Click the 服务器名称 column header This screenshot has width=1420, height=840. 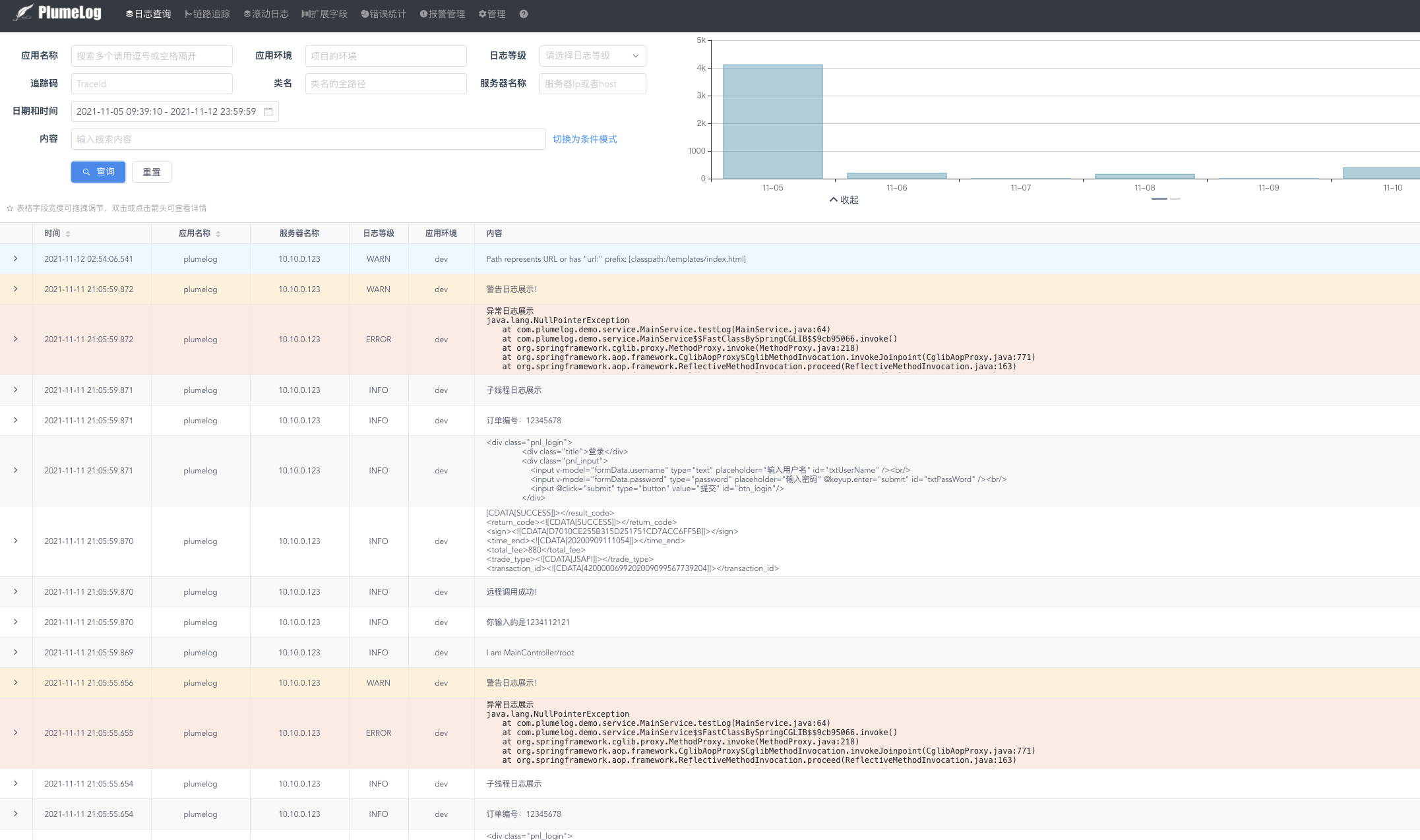click(x=299, y=233)
